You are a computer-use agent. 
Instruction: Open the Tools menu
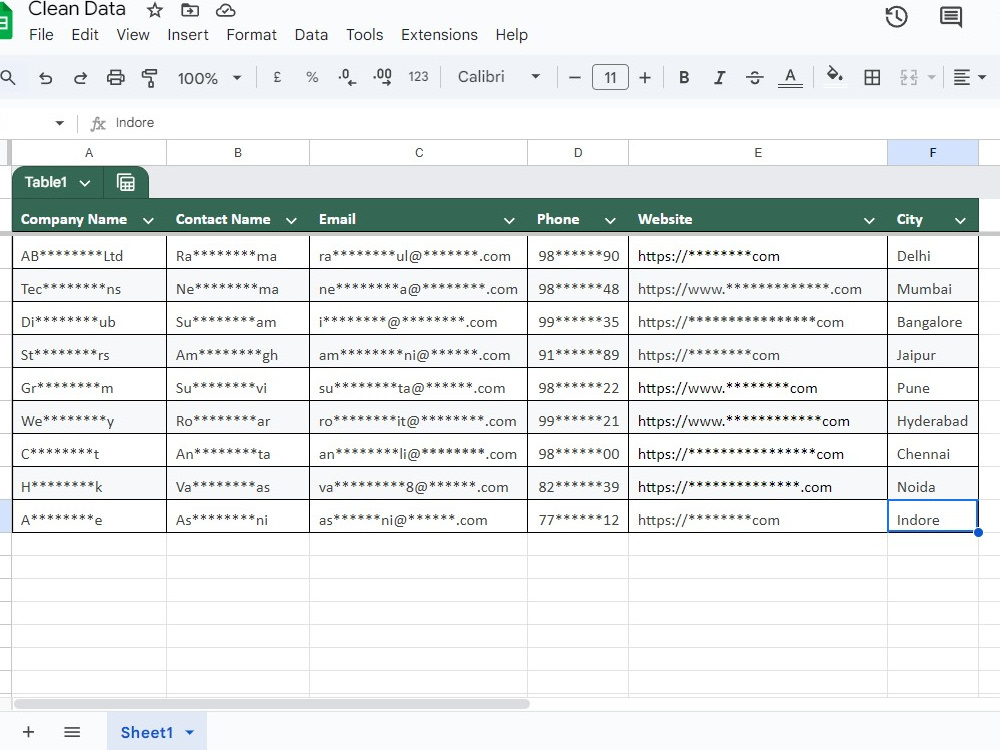364,34
